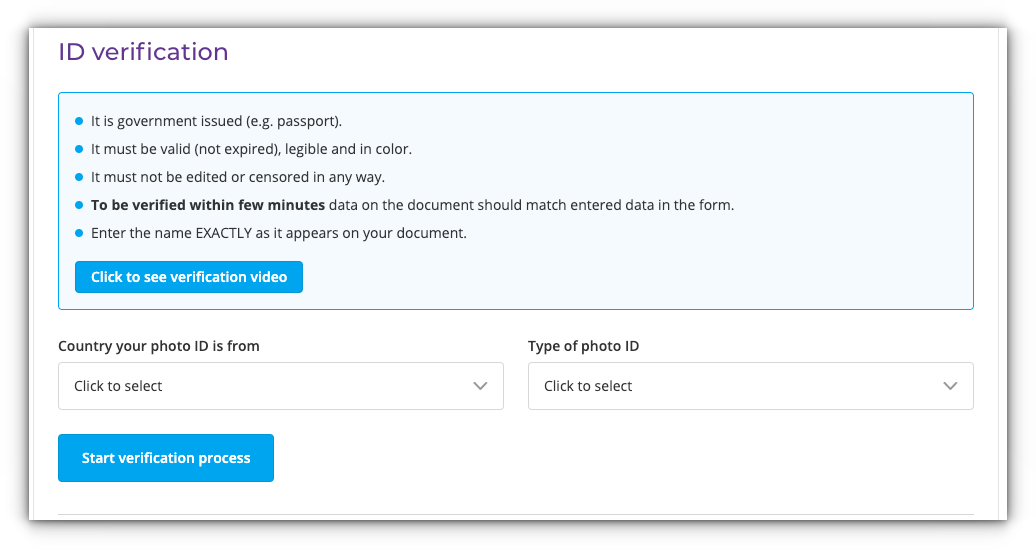Expand the country dropdown chevron arrow
The width and height of the screenshot is (1036, 550).
pyautogui.click(x=480, y=386)
